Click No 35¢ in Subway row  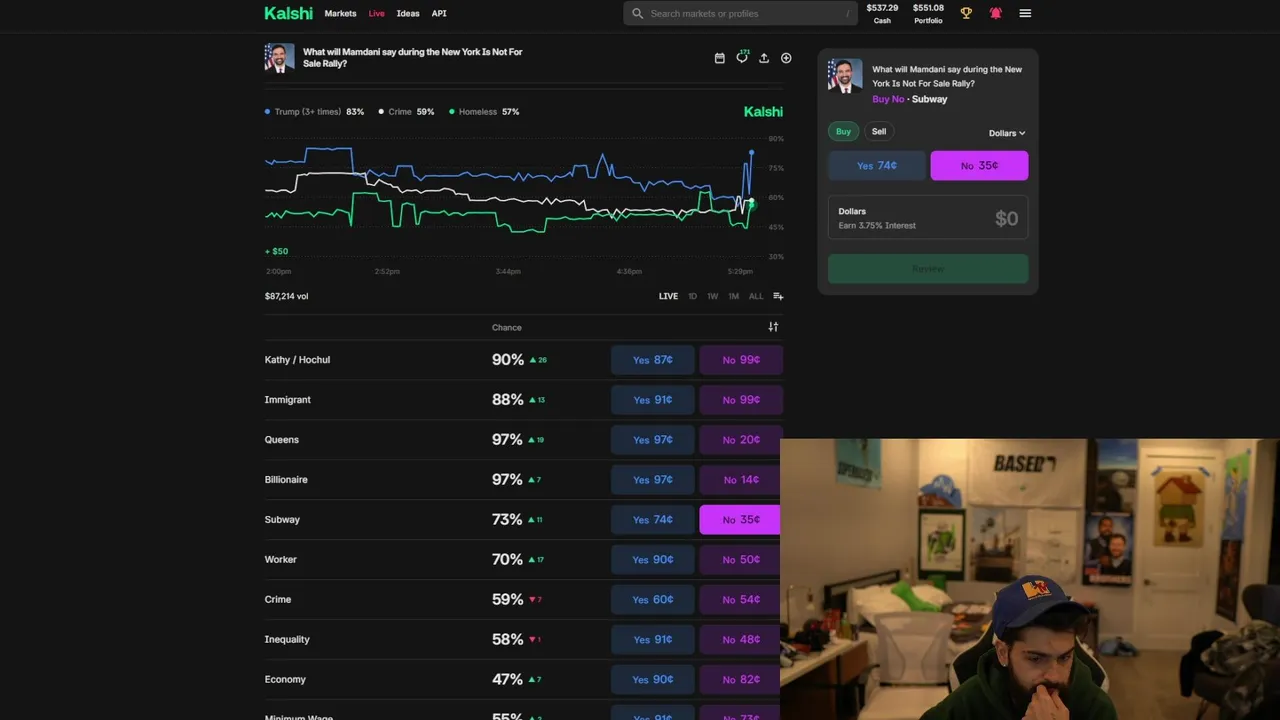[x=740, y=520]
